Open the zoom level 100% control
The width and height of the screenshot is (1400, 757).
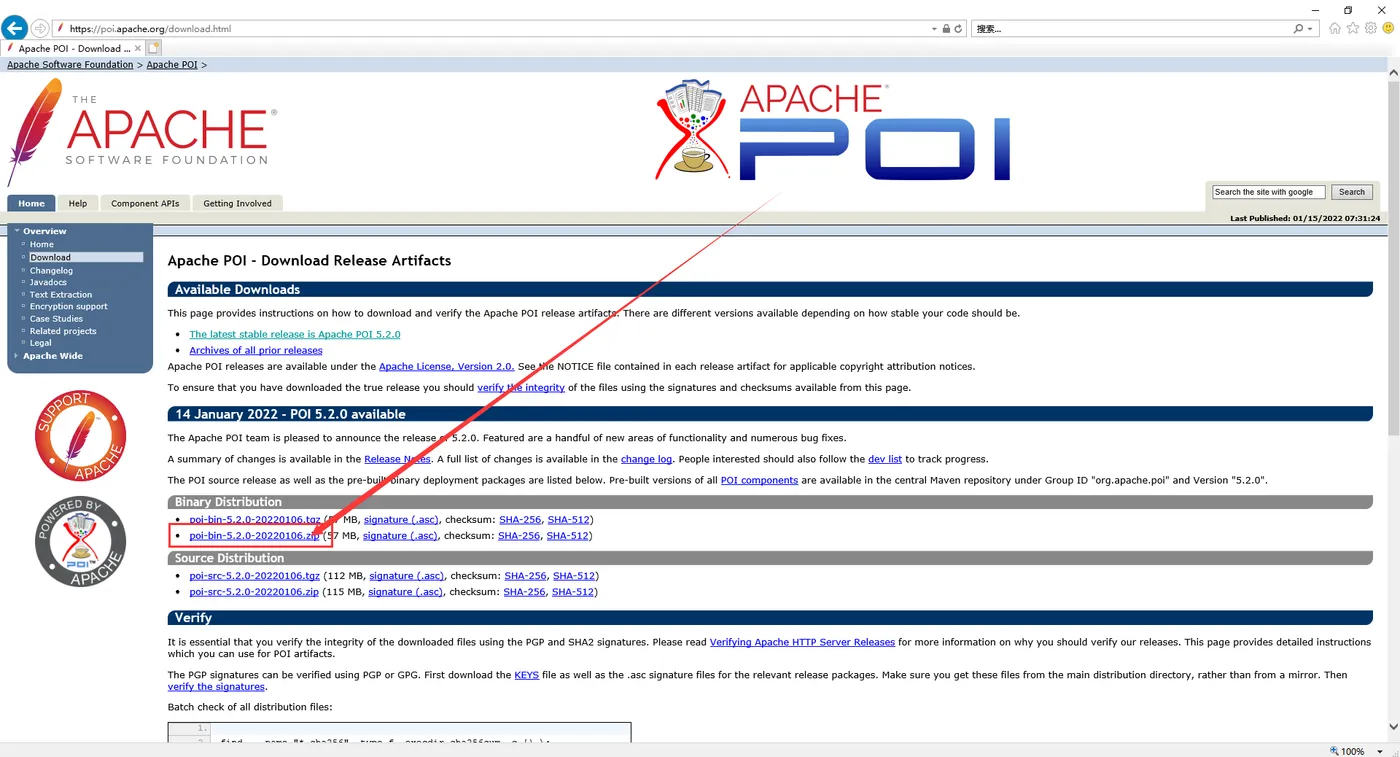point(1346,750)
